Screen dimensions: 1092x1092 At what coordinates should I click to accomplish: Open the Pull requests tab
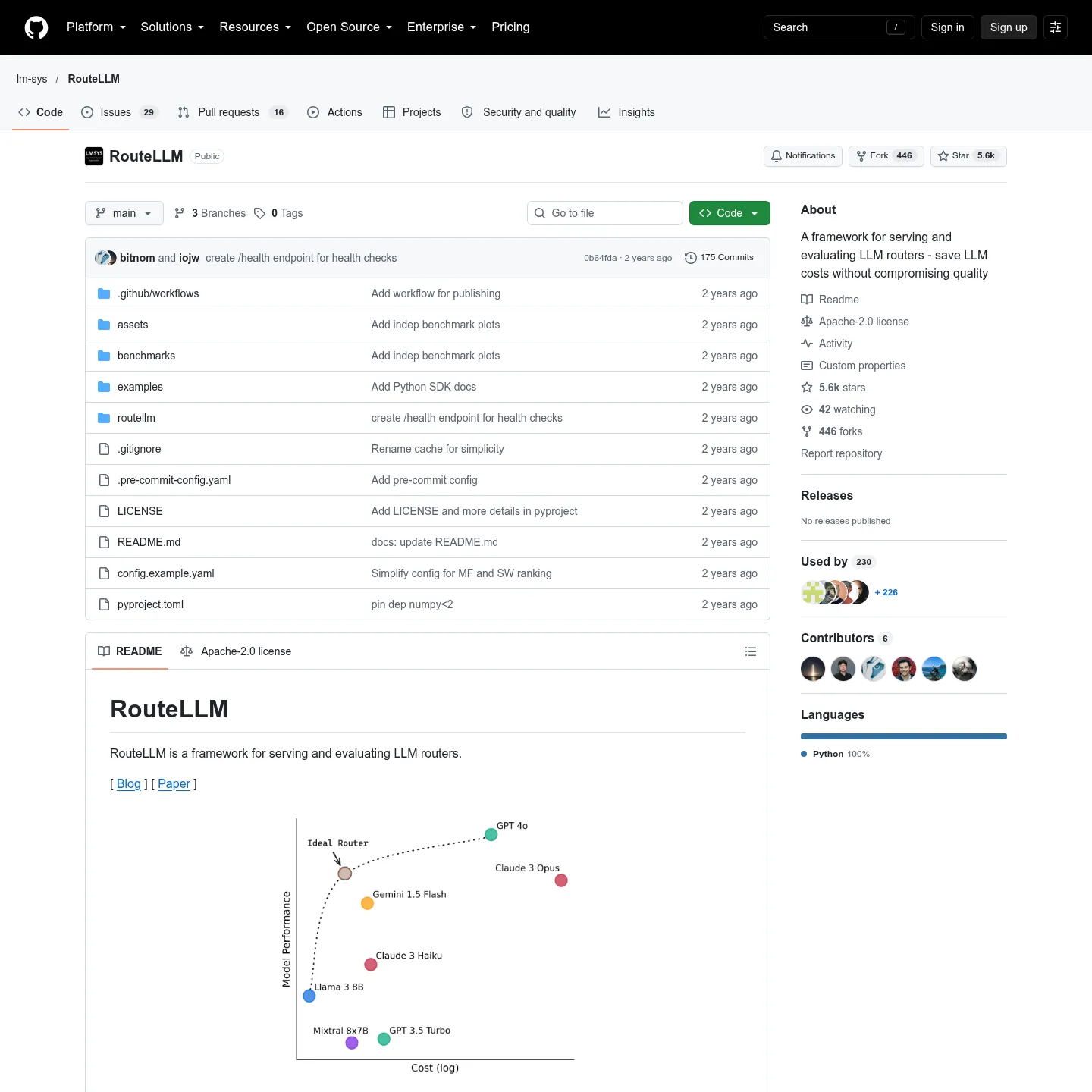(x=233, y=112)
